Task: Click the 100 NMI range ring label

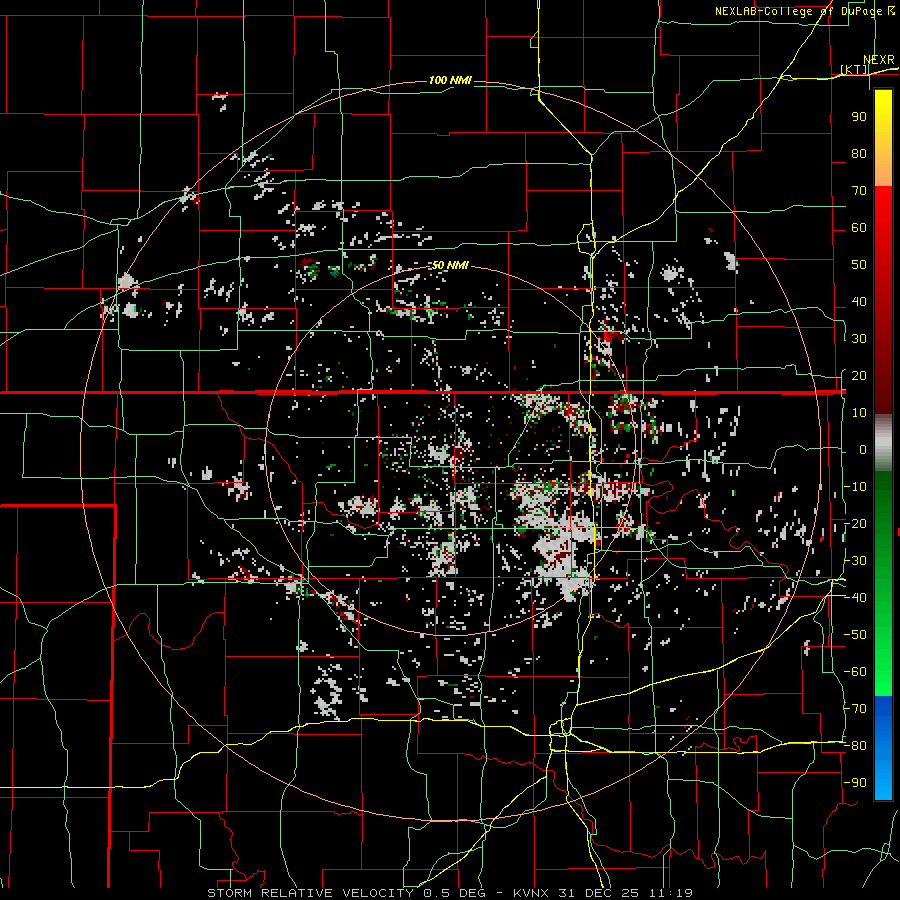Action: (x=450, y=80)
